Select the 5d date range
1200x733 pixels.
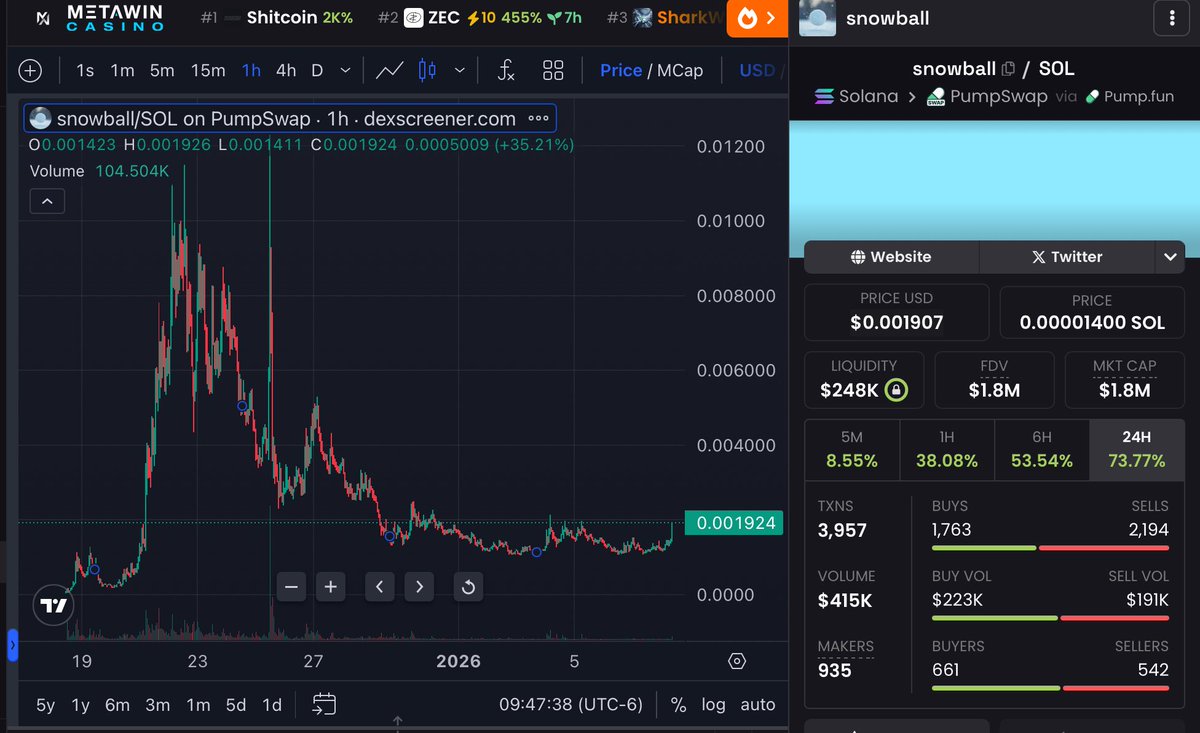click(236, 705)
